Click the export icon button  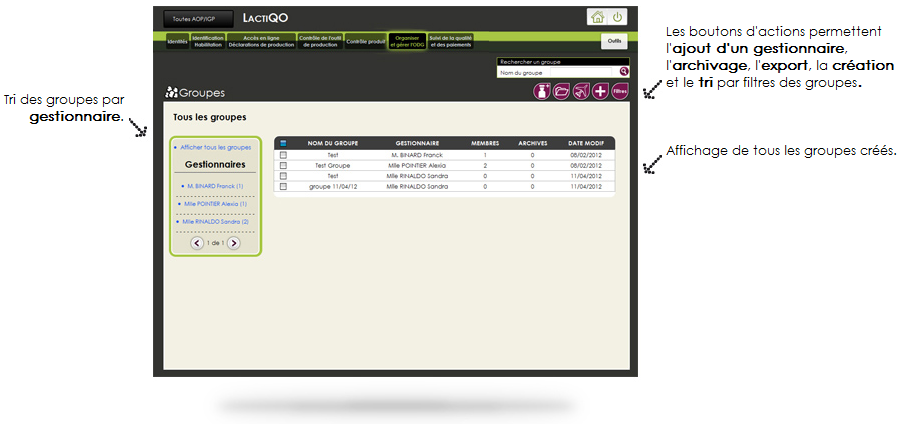click(581, 92)
